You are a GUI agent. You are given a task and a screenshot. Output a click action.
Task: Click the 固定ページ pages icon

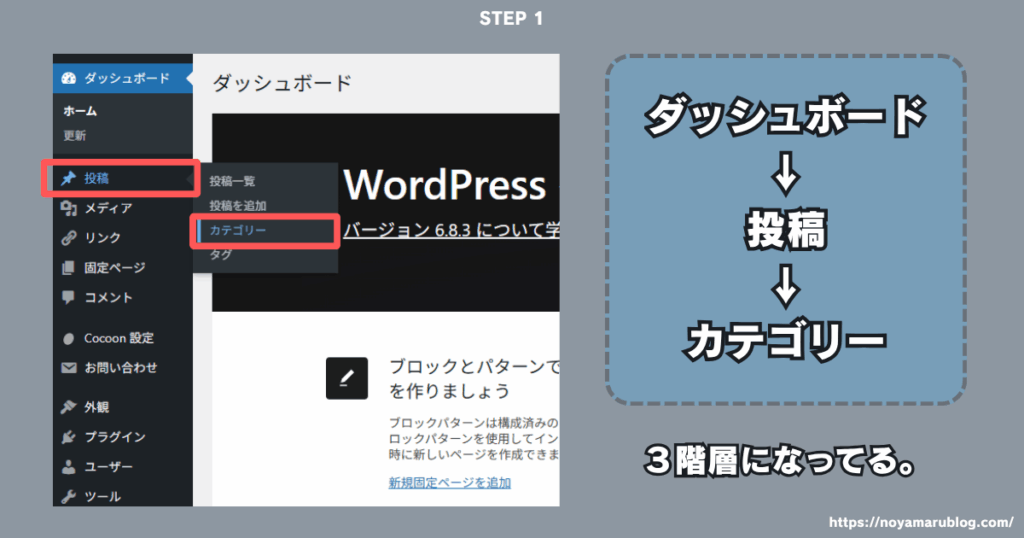tap(69, 267)
